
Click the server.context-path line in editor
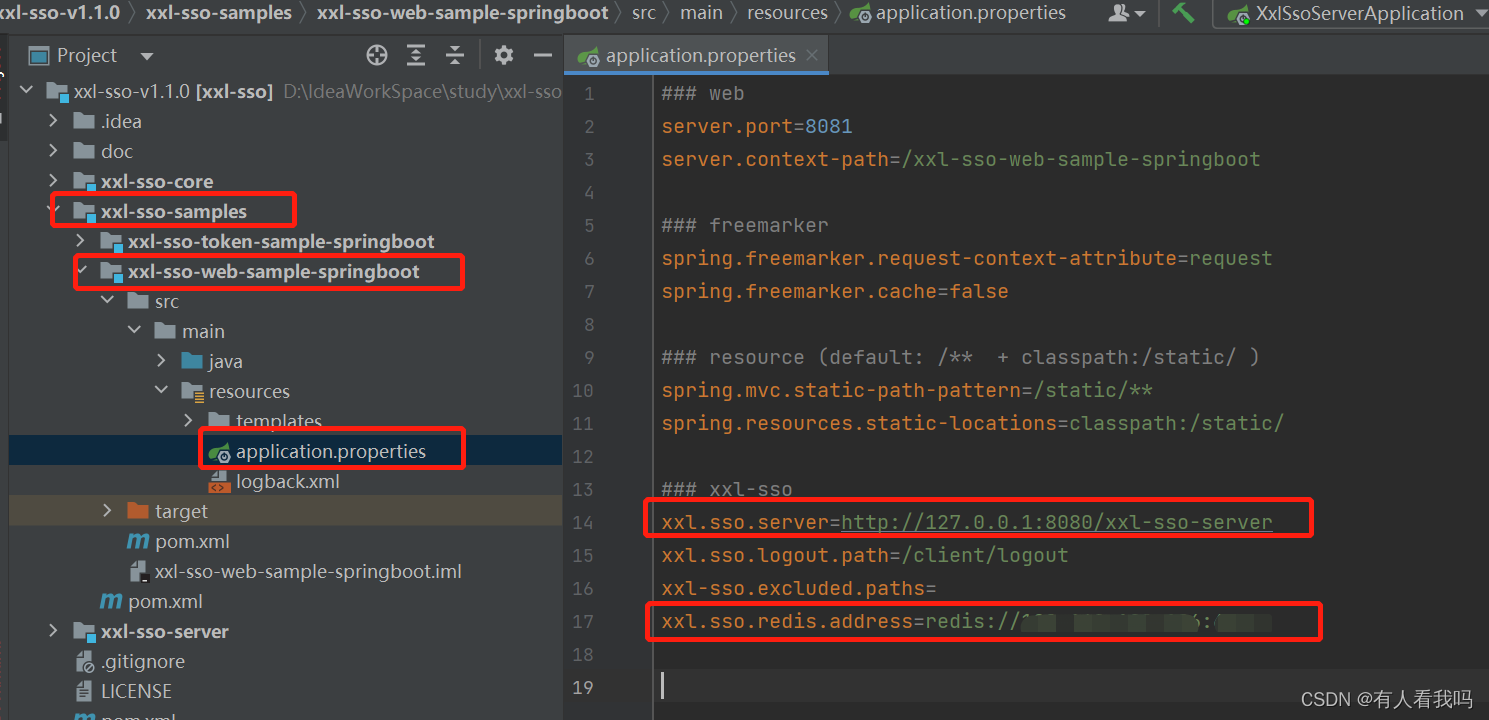[961, 159]
